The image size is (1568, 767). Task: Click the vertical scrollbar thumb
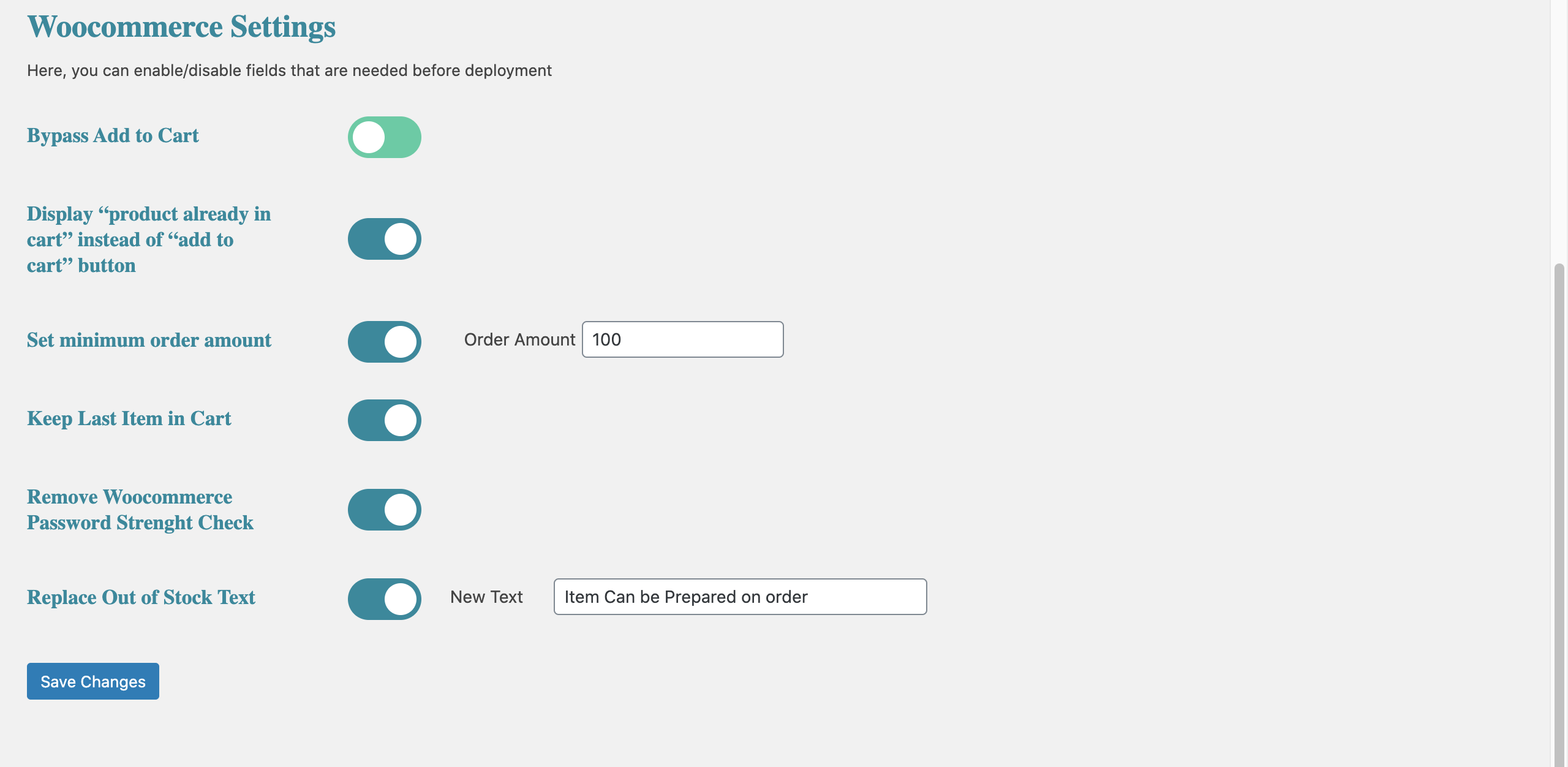coord(1559,515)
